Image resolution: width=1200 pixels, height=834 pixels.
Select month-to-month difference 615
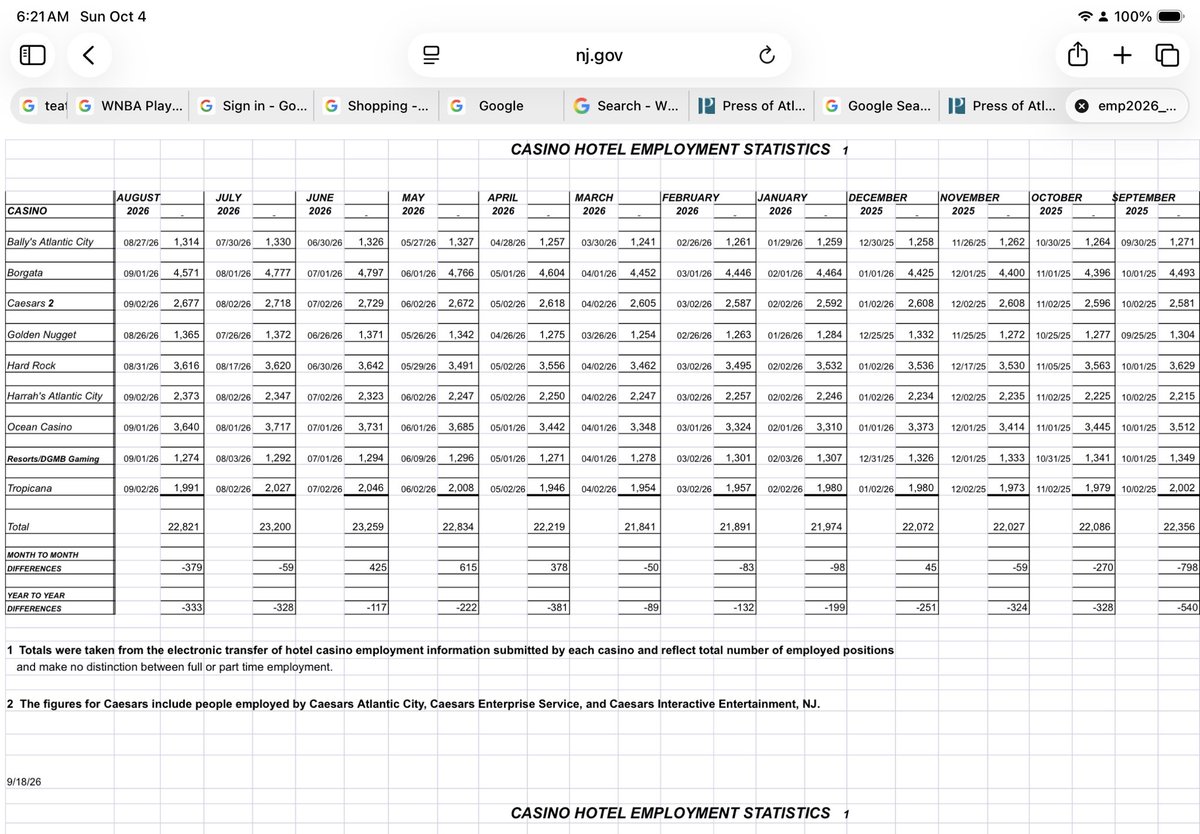467,568
